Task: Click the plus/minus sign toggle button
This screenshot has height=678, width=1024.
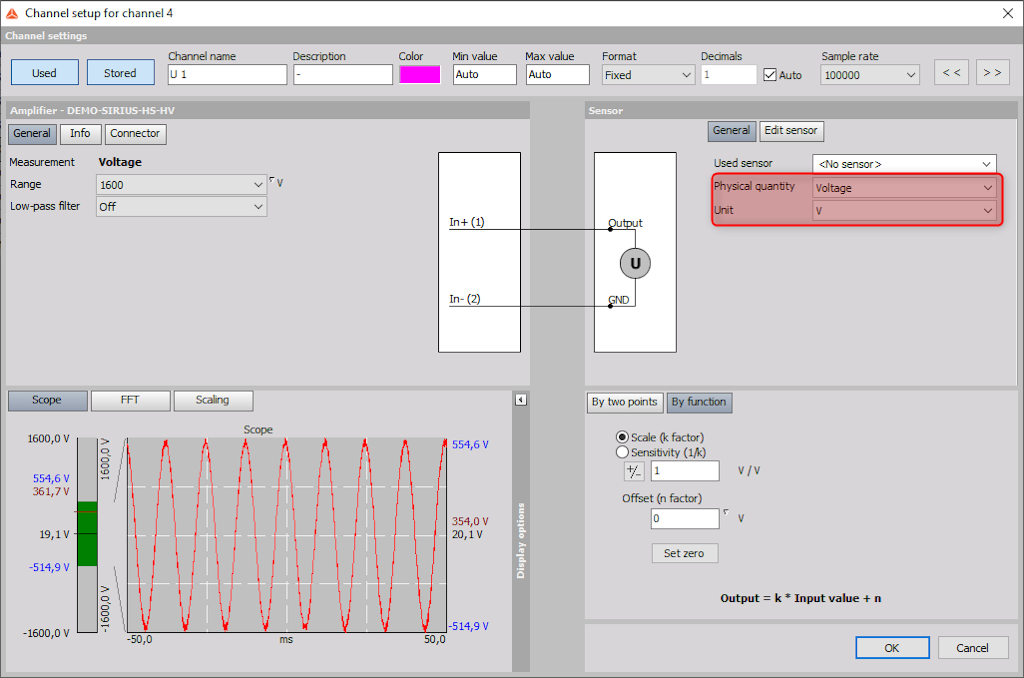Action: point(633,470)
